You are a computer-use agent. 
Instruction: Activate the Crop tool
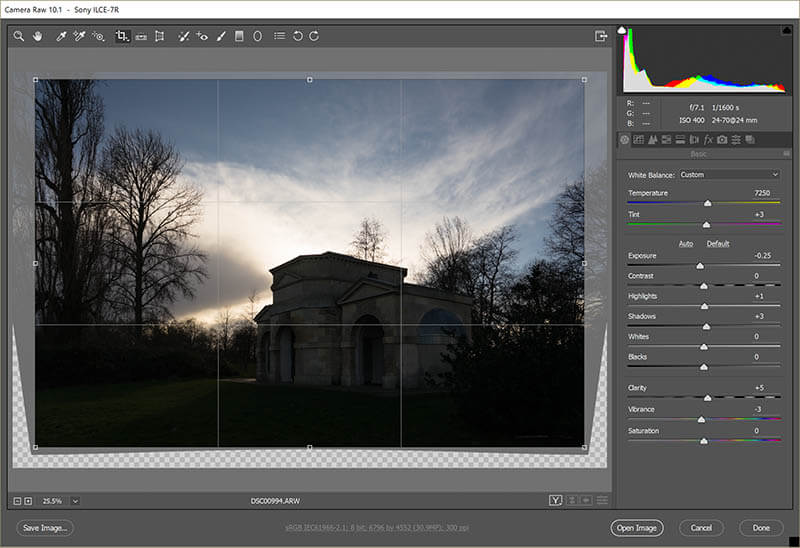pyautogui.click(x=122, y=36)
